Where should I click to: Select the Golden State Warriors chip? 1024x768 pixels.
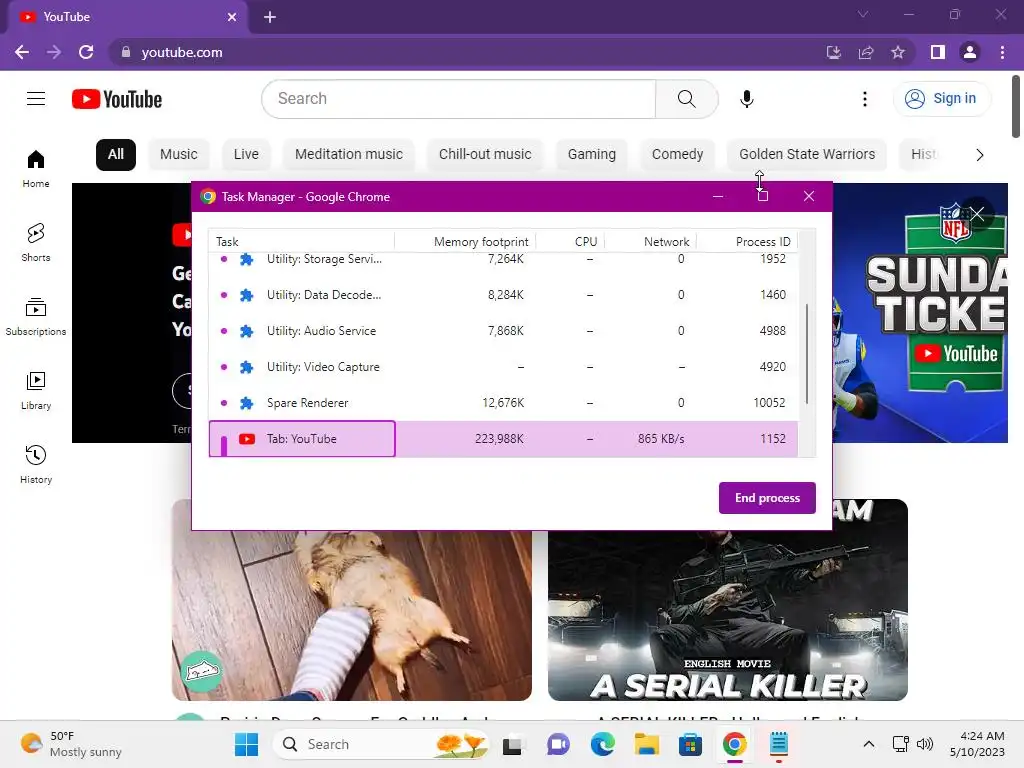(807, 155)
